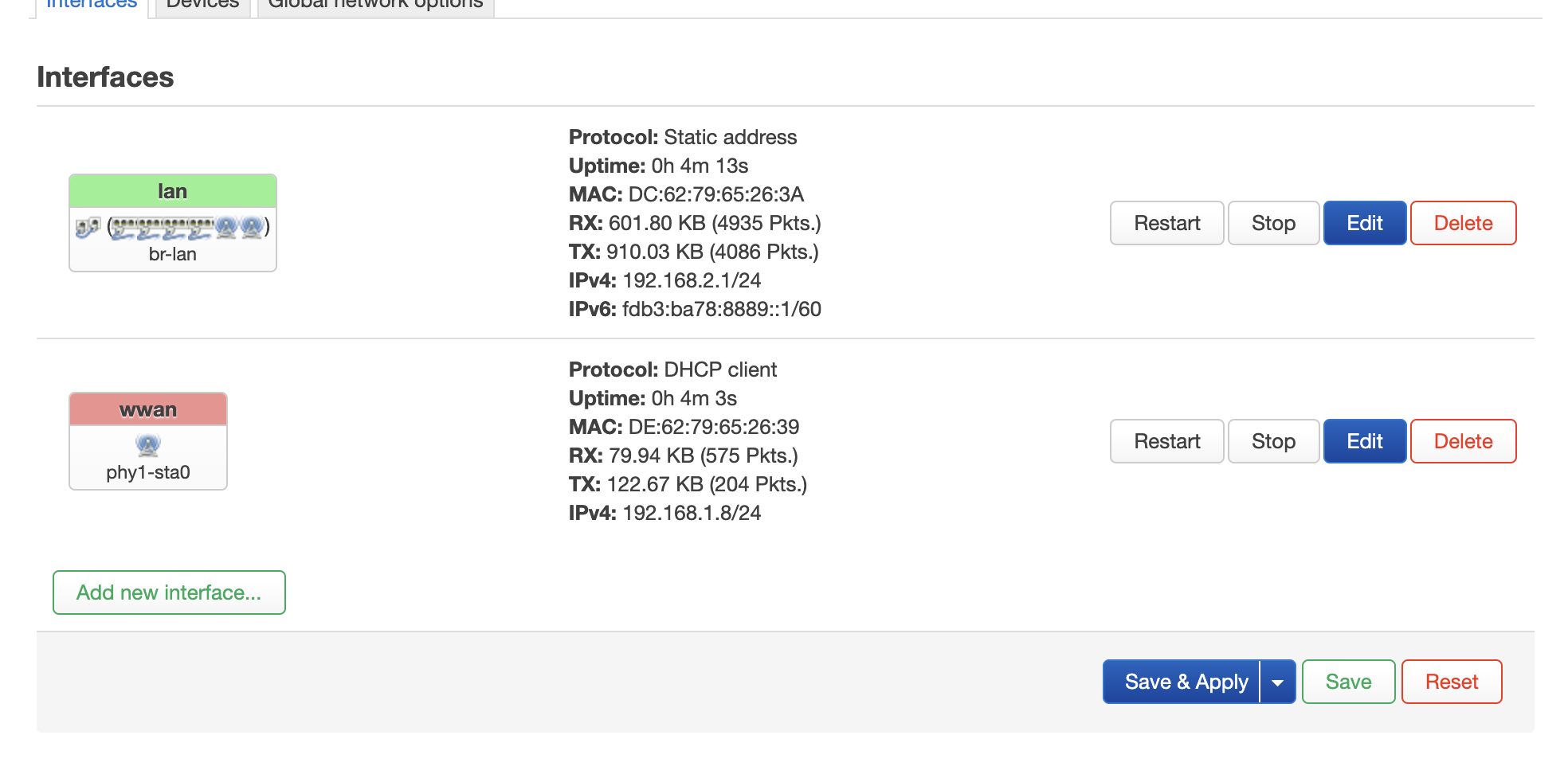1568x782 pixels.
Task: Restart the lan interface
Action: (x=1166, y=223)
